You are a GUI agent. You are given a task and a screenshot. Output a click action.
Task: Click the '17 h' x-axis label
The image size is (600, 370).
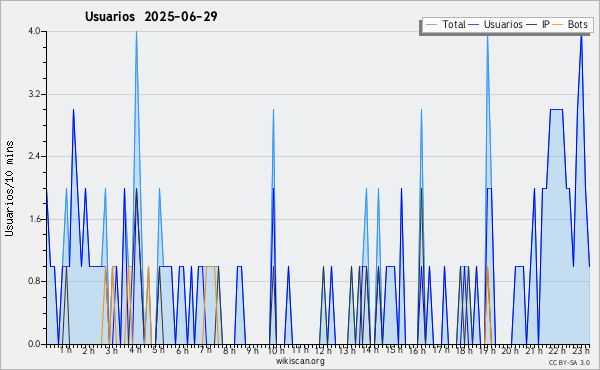coord(441,350)
